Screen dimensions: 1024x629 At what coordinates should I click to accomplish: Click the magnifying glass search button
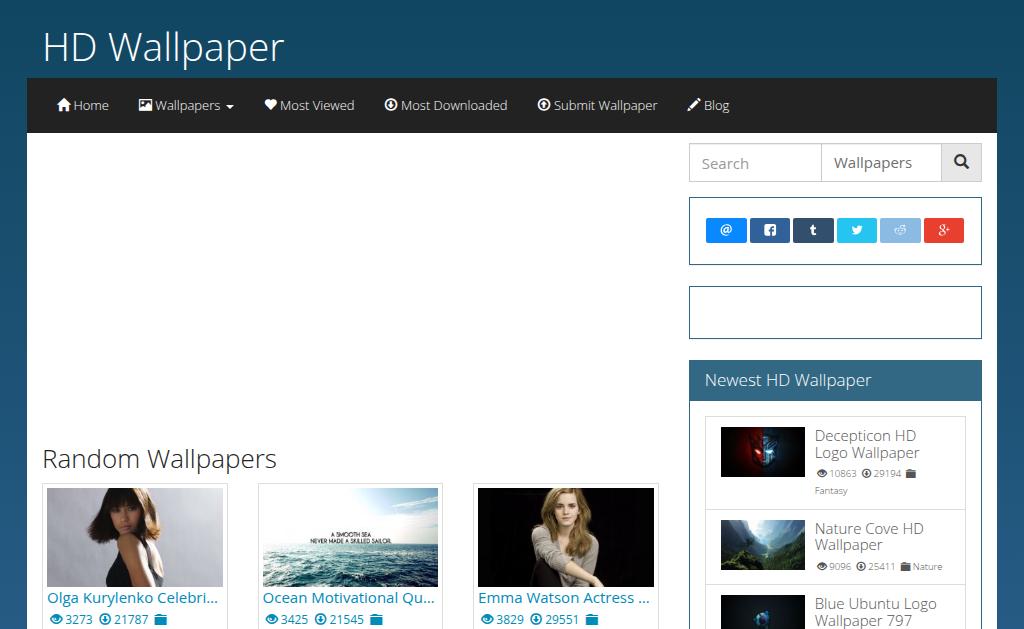961,162
